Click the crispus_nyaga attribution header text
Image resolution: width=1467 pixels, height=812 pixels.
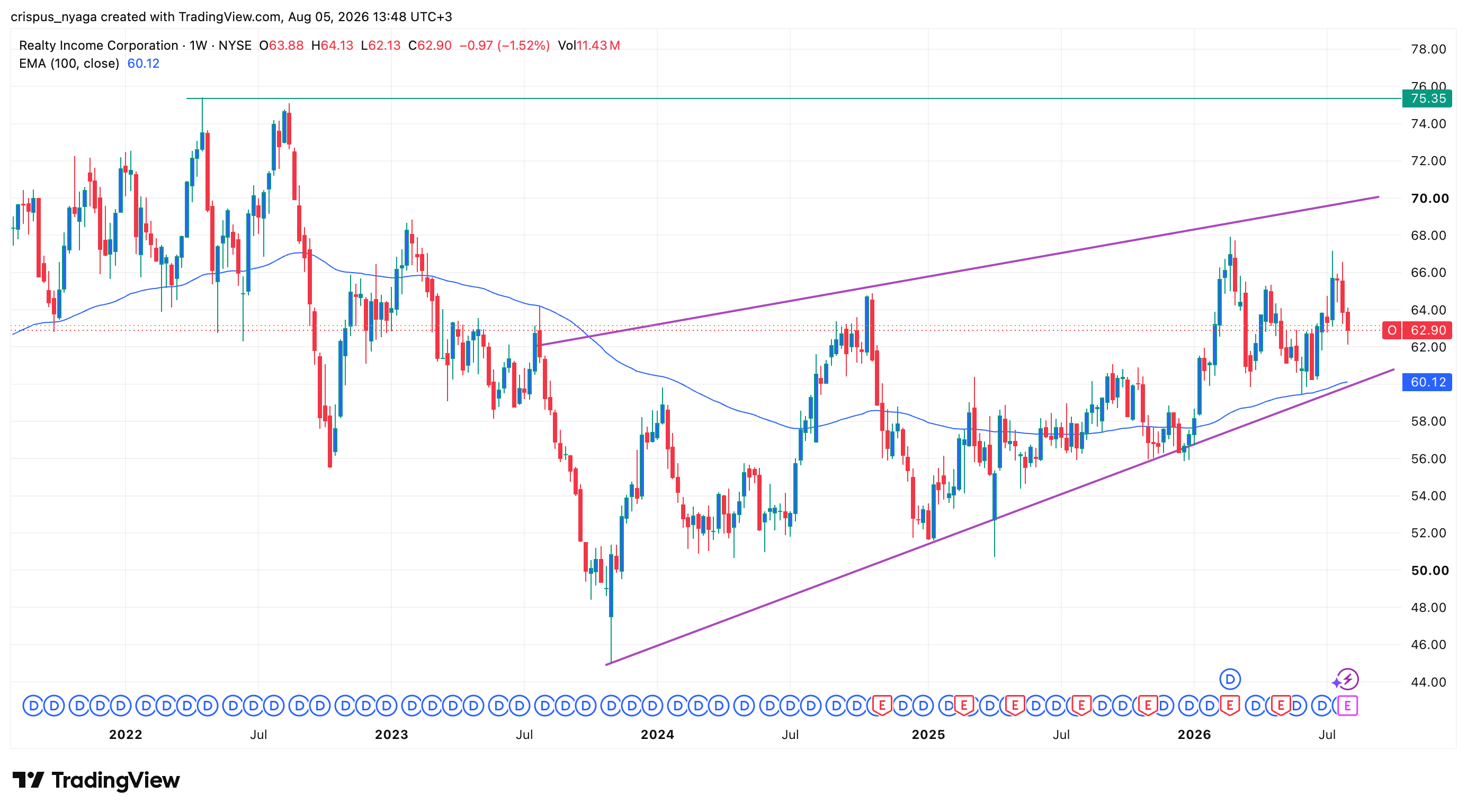(x=231, y=16)
